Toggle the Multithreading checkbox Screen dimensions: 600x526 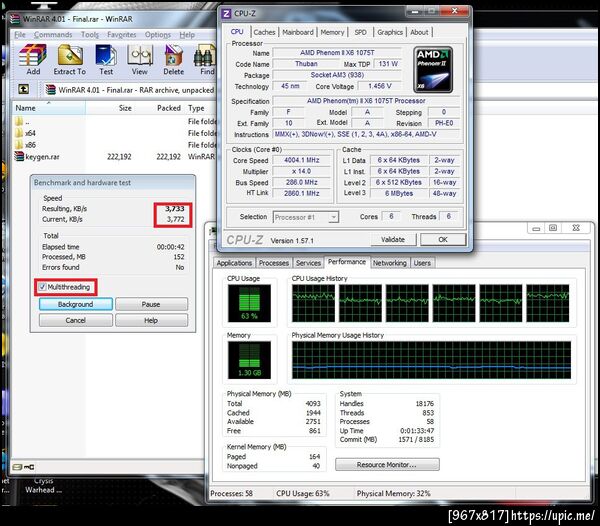click(x=42, y=287)
